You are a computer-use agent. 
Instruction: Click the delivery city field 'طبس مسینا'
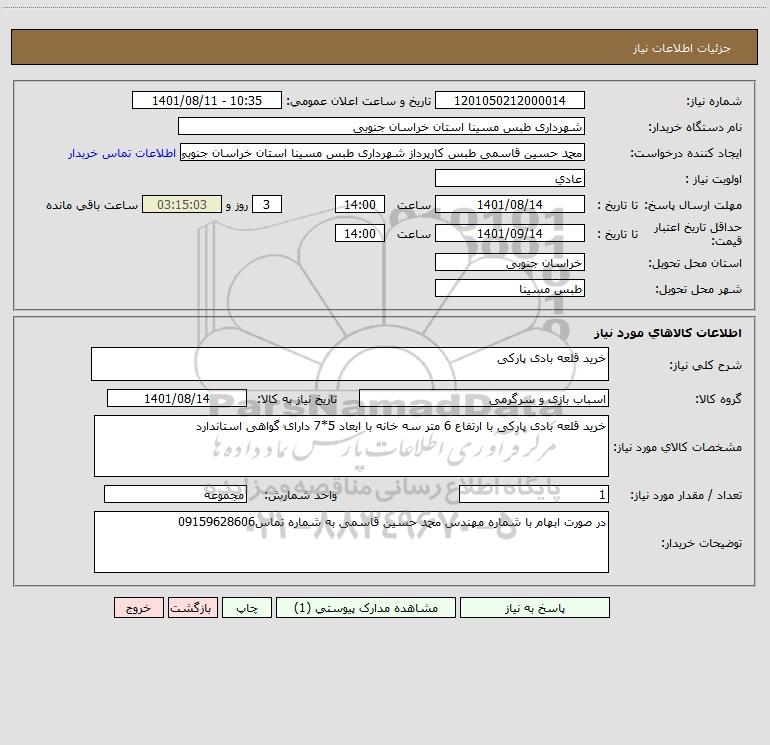pyautogui.click(x=510, y=288)
